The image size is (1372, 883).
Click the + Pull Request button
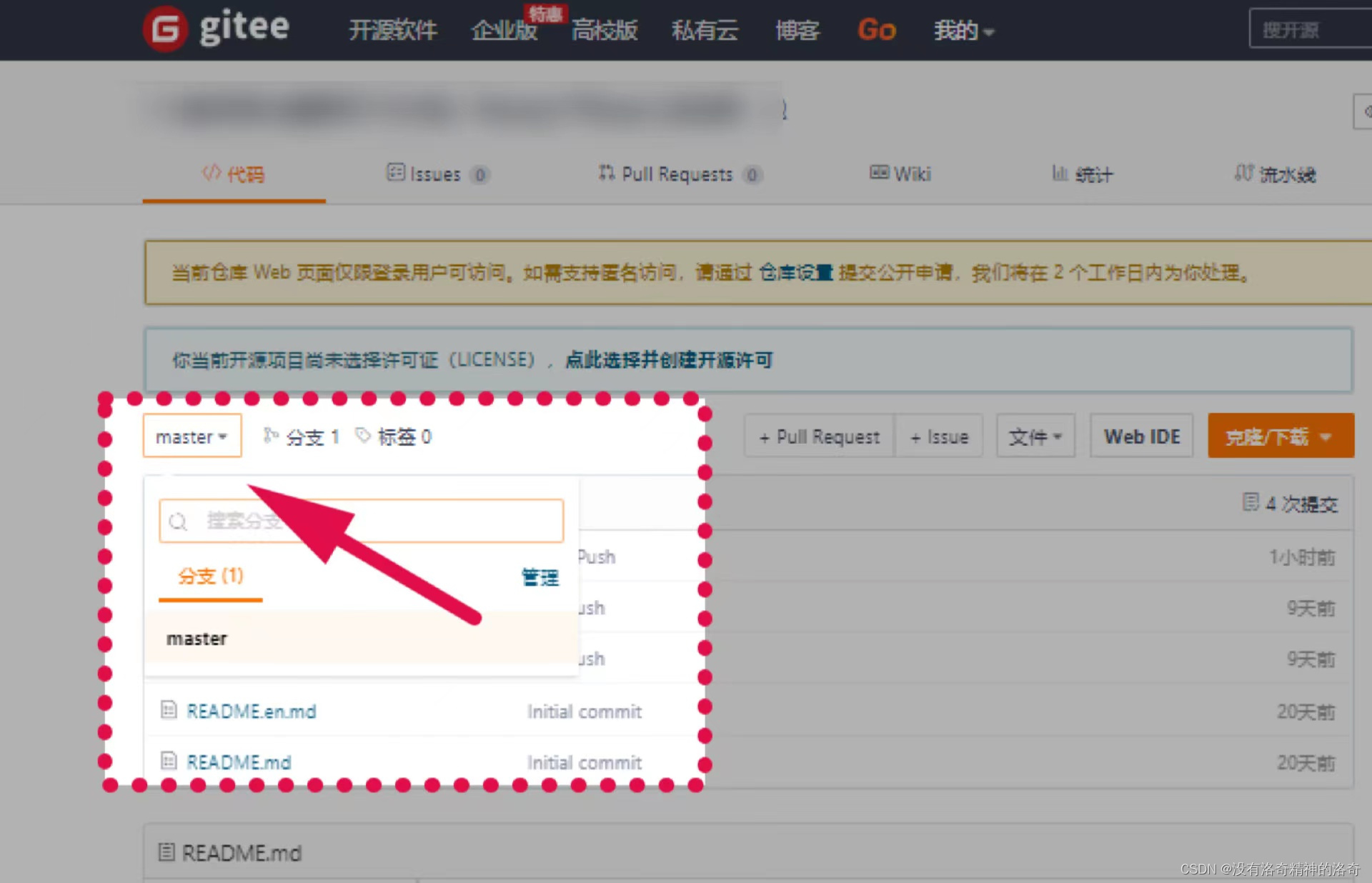pos(819,436)
